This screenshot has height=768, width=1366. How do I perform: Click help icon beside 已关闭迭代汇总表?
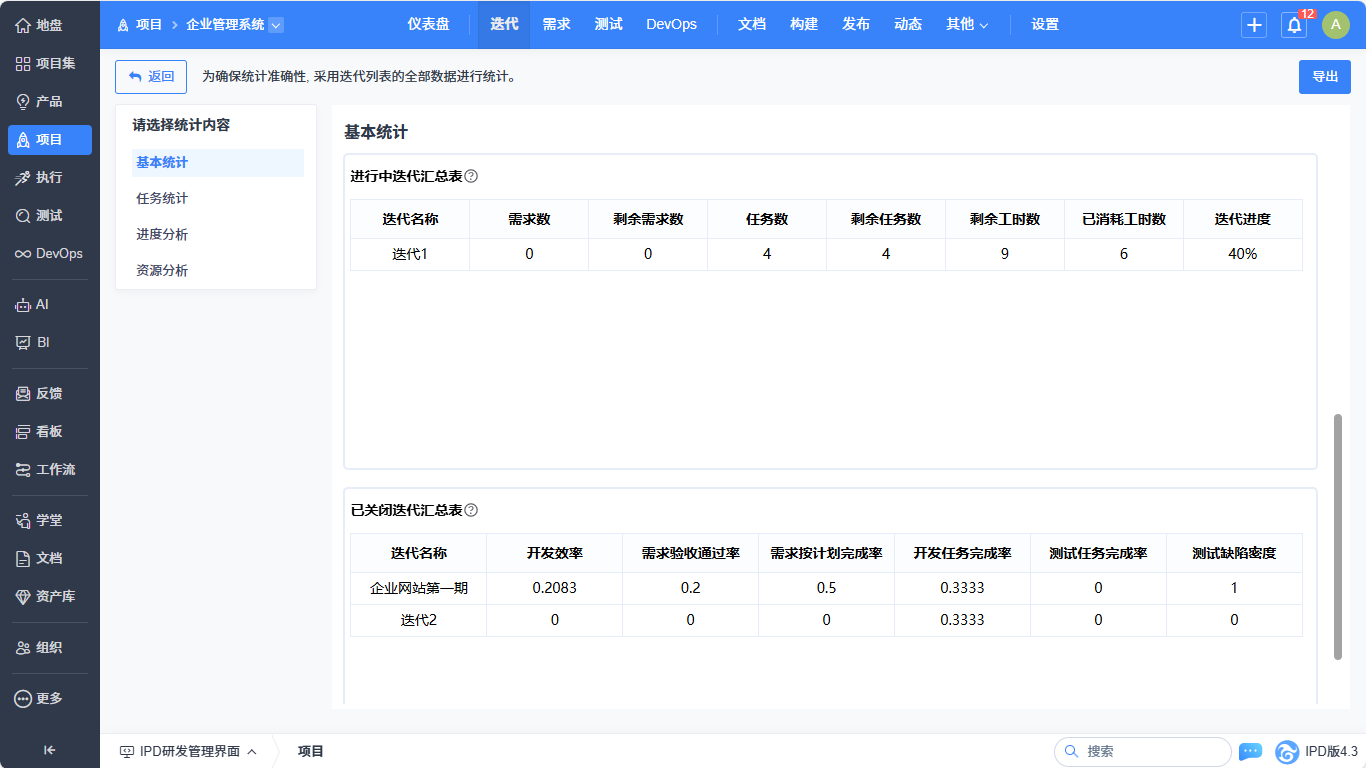(x=471, y=510)
